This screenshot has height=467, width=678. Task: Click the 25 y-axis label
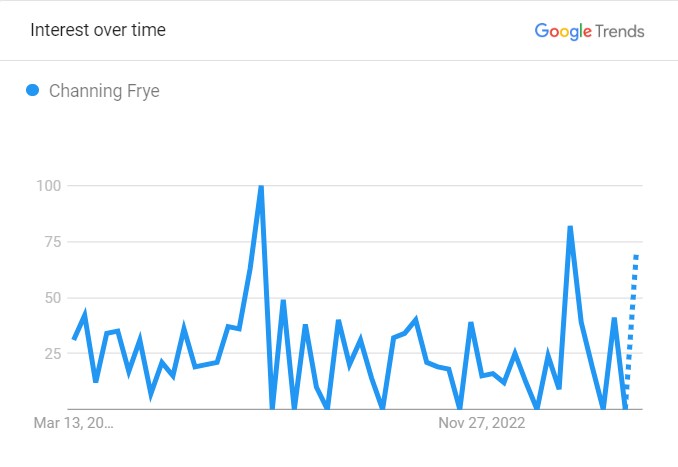(x=53, y=353)
